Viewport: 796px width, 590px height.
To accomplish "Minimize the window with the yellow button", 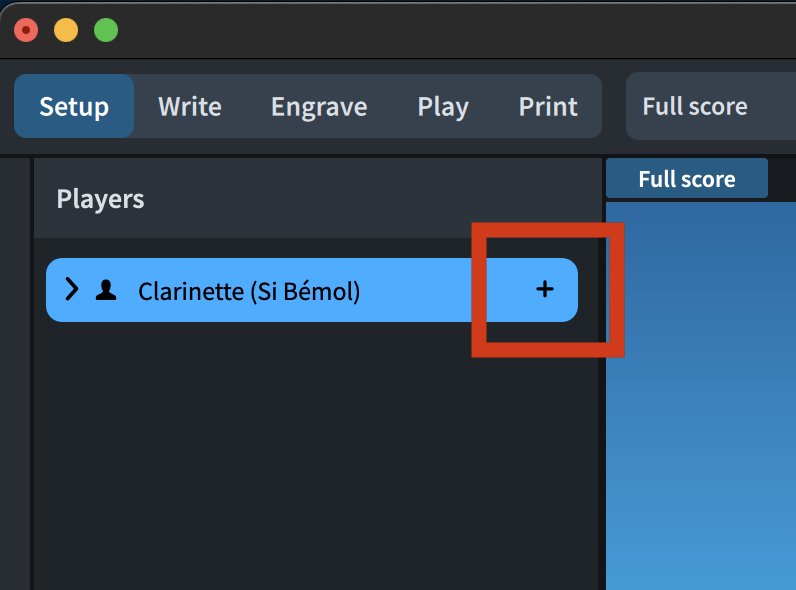I will point(66,30).
